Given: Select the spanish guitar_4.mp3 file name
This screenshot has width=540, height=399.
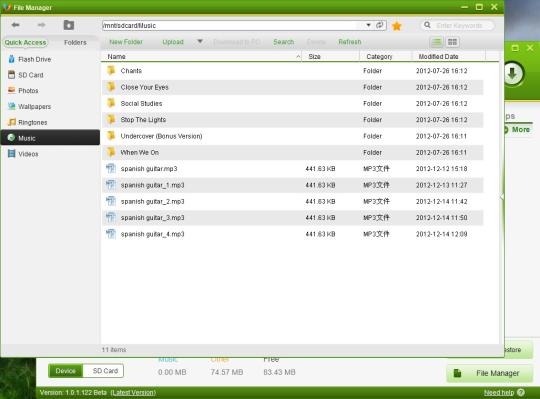Looking at the screenshot, I should (x=152, y=234).
